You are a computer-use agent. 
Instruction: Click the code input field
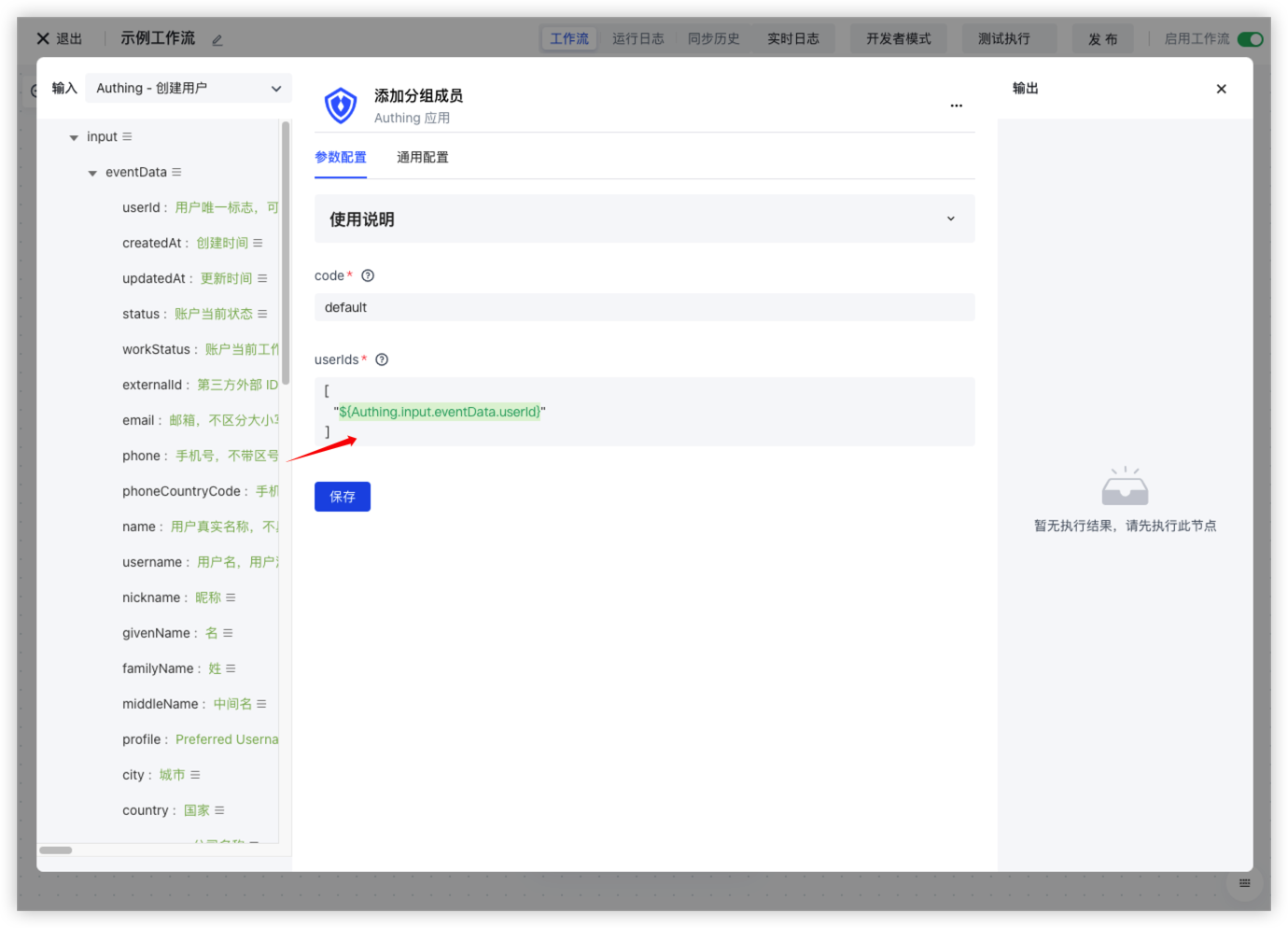(x=644, y=307)
